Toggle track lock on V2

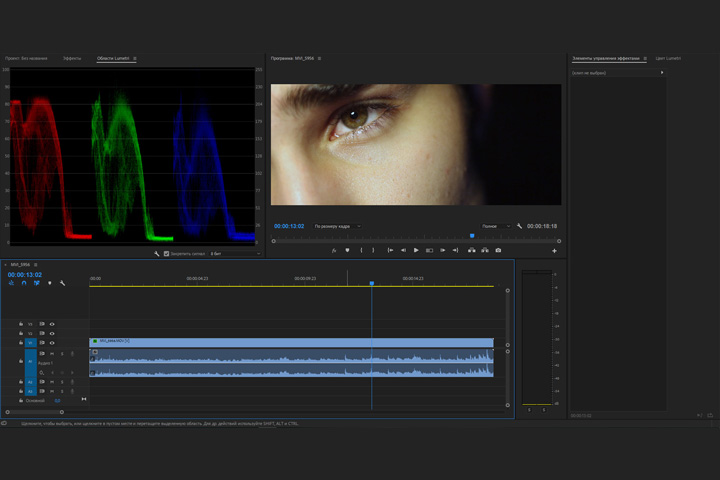pos(21,333)
